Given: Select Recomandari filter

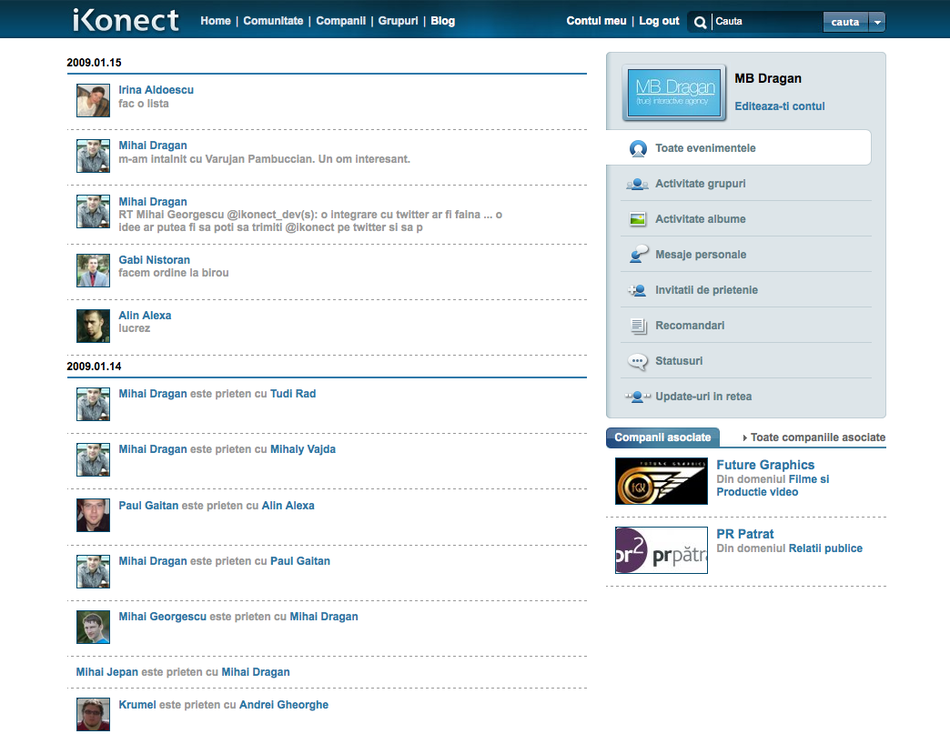Looking at the screenshot, I should [690, 325].
